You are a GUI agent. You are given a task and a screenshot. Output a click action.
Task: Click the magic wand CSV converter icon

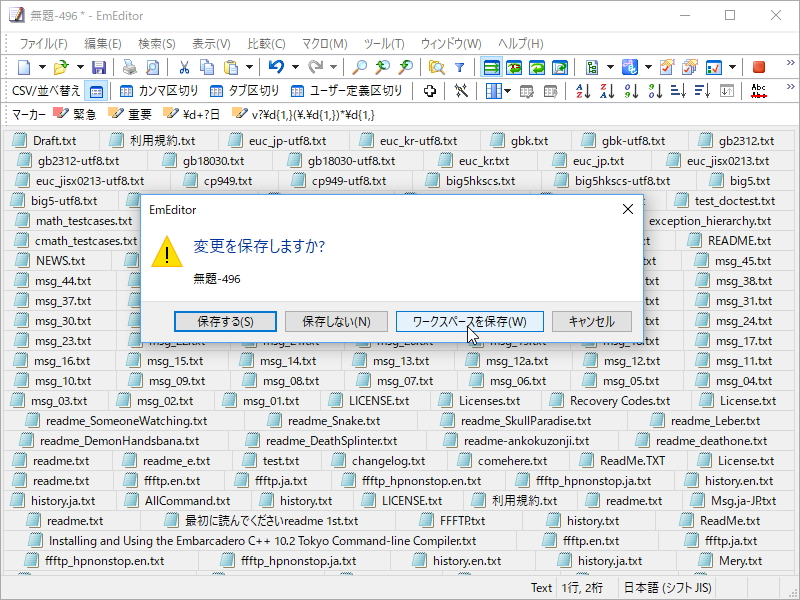click(x=461, y=91)
